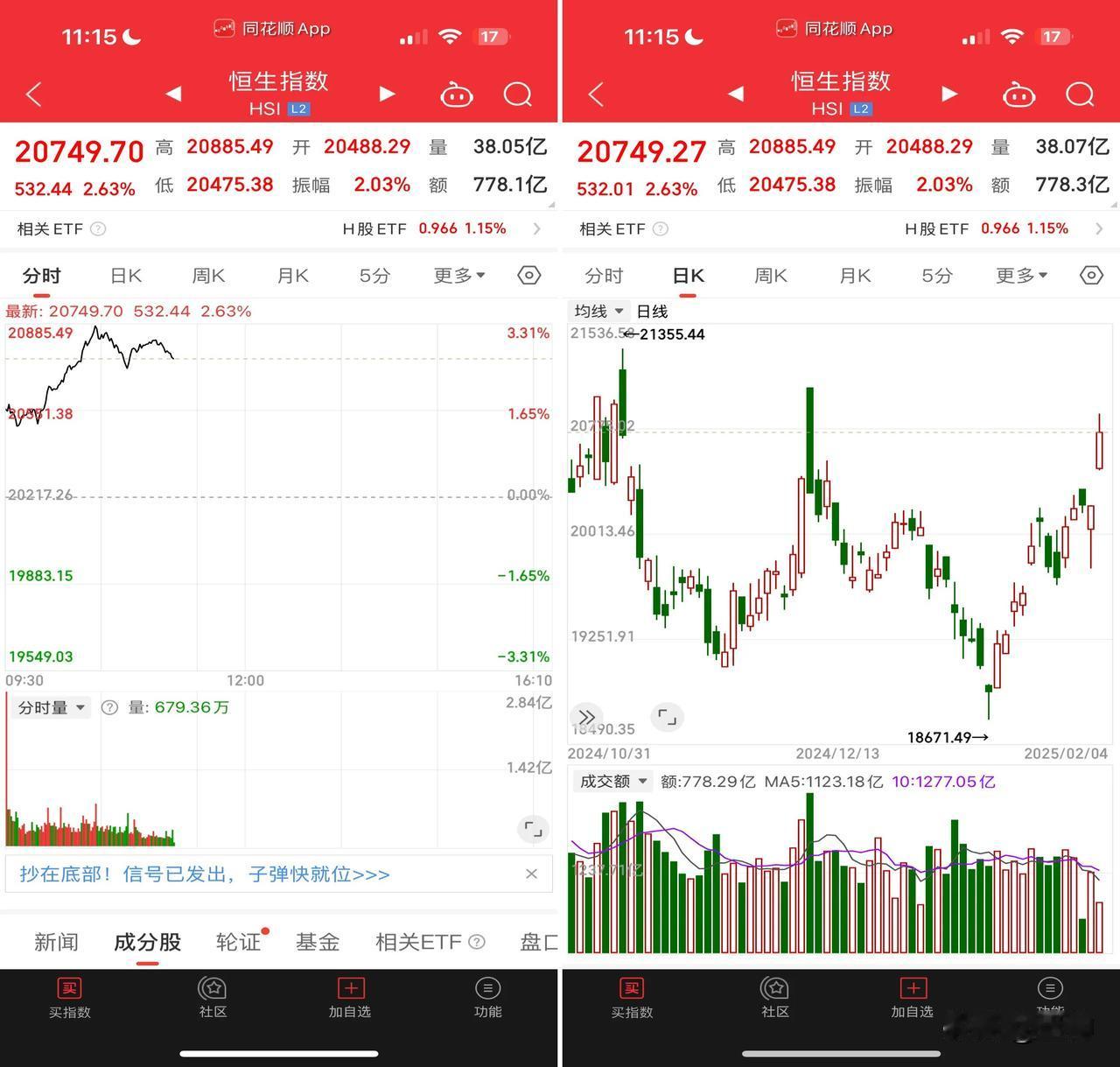Tap the intraday price line chart
1120x1067 pixels.
point(91,376)
